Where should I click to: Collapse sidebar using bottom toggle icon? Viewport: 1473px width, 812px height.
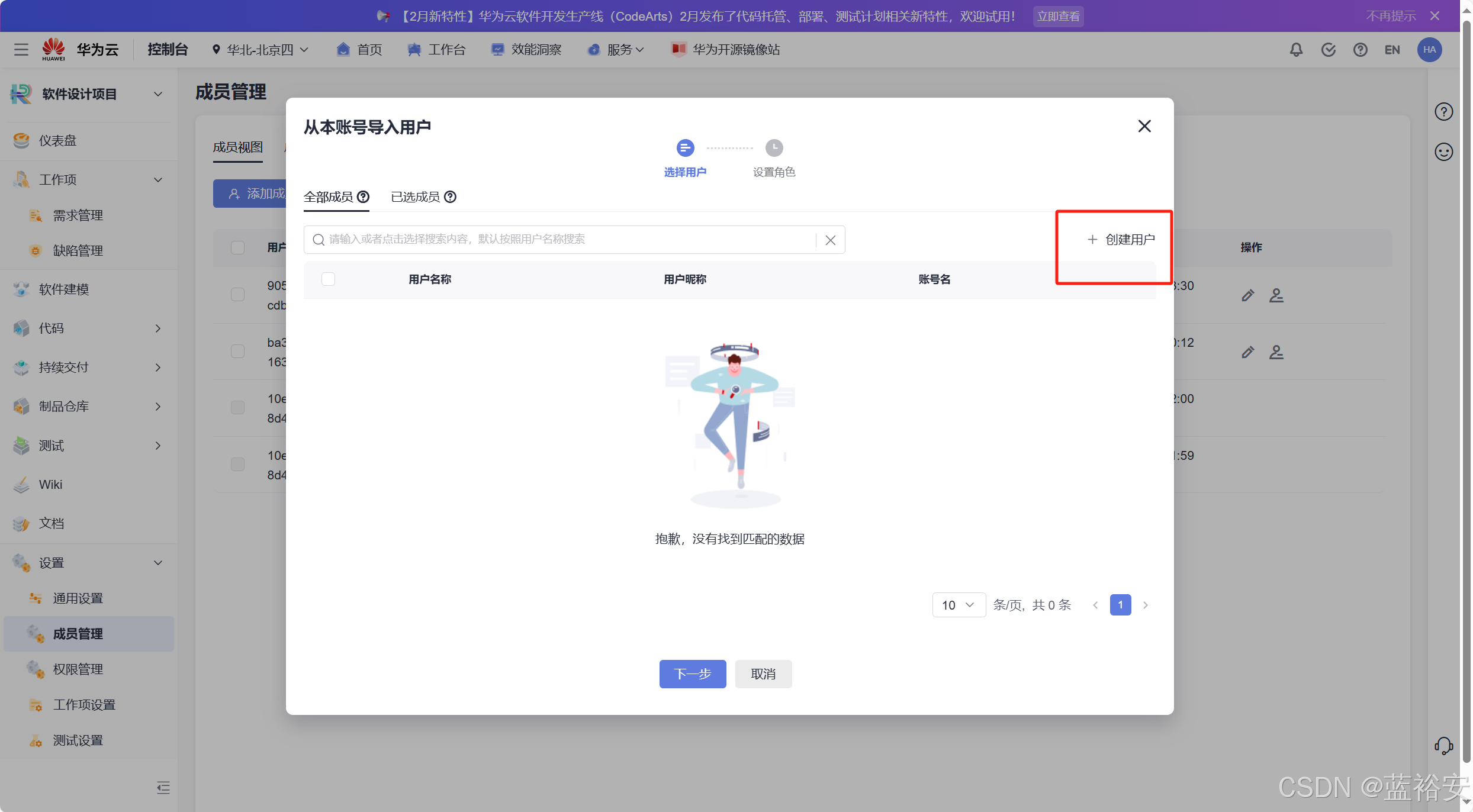tap(163, 788)
